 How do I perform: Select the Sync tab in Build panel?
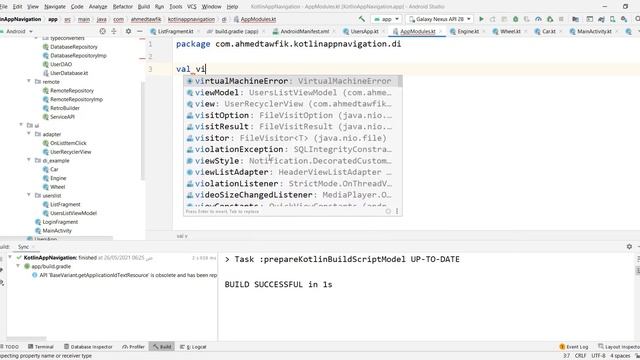click(x=23, y=247)
